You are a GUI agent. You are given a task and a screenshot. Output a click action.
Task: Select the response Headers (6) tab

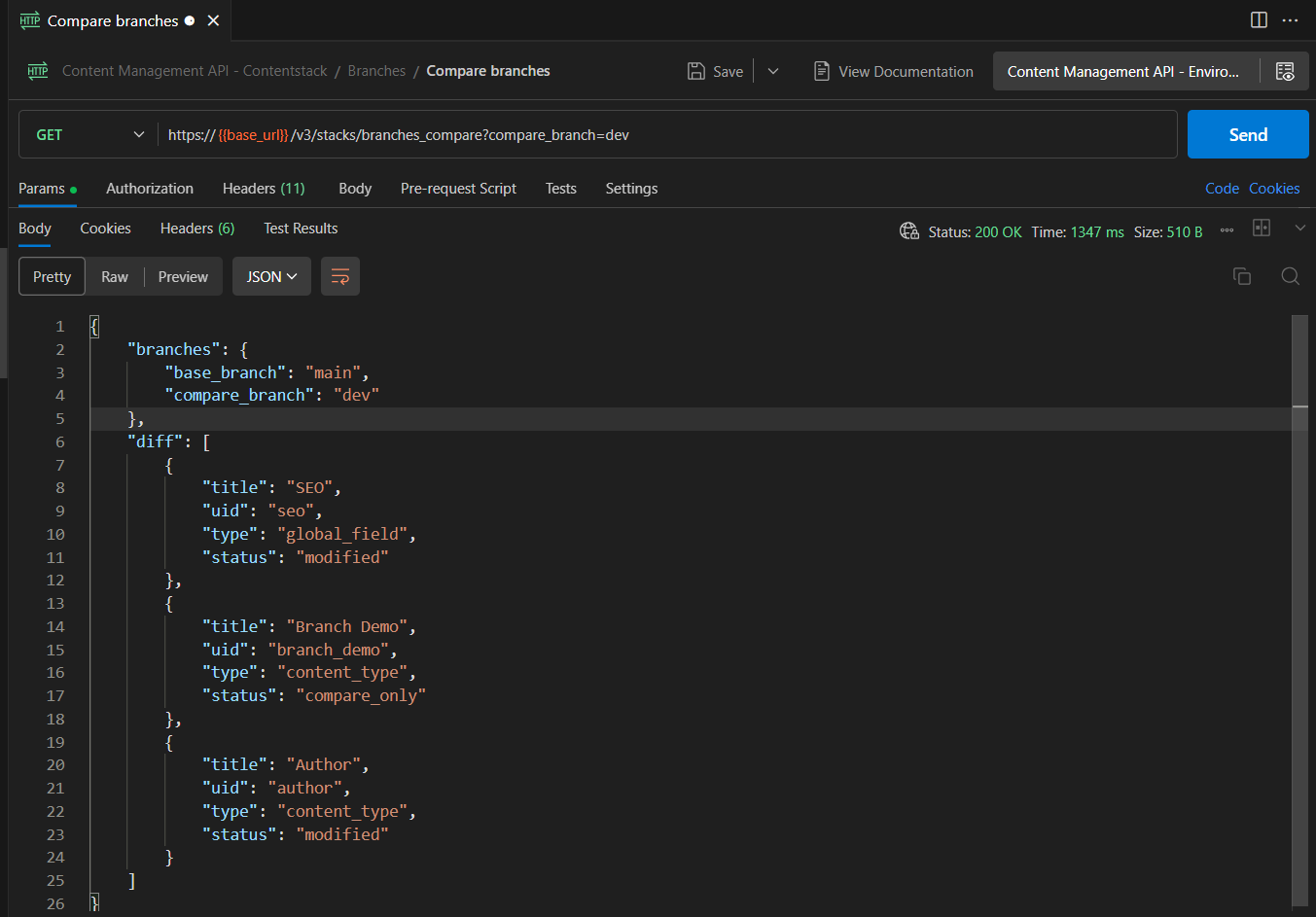tap(197, 229)
